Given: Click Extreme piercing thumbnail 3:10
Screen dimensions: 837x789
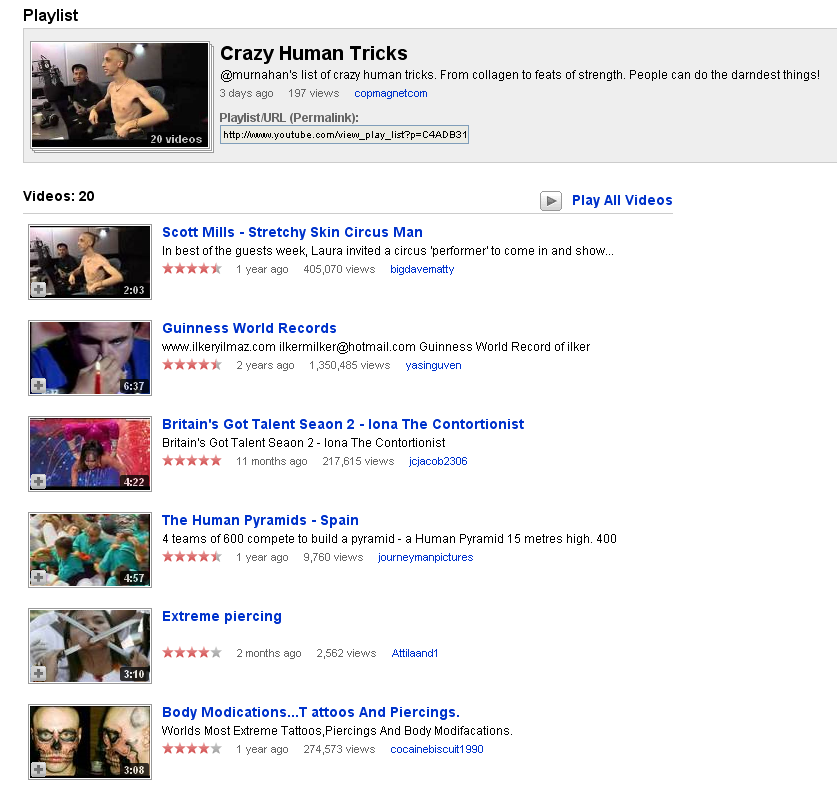Looking at the screenshot, I should [x=90, y=646].
